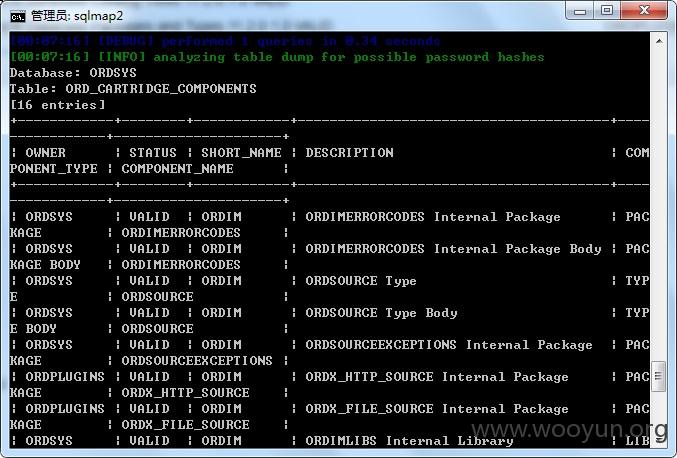677x458 pixels.
Task: Click the 'Database: ORDSYS' line
Action: point(73,73)
